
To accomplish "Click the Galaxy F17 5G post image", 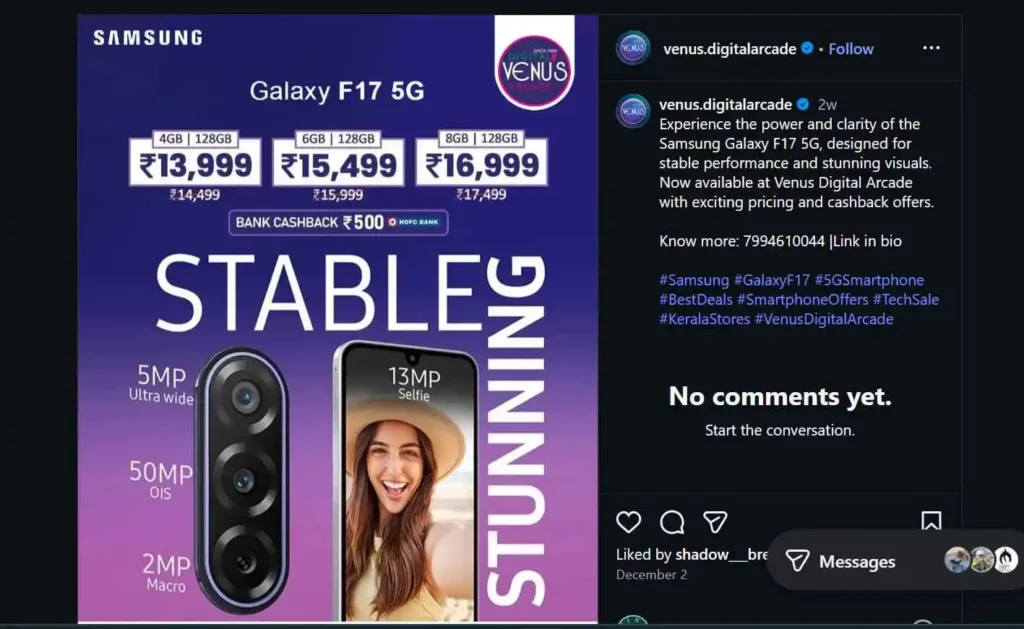I will tap(338, 319).
